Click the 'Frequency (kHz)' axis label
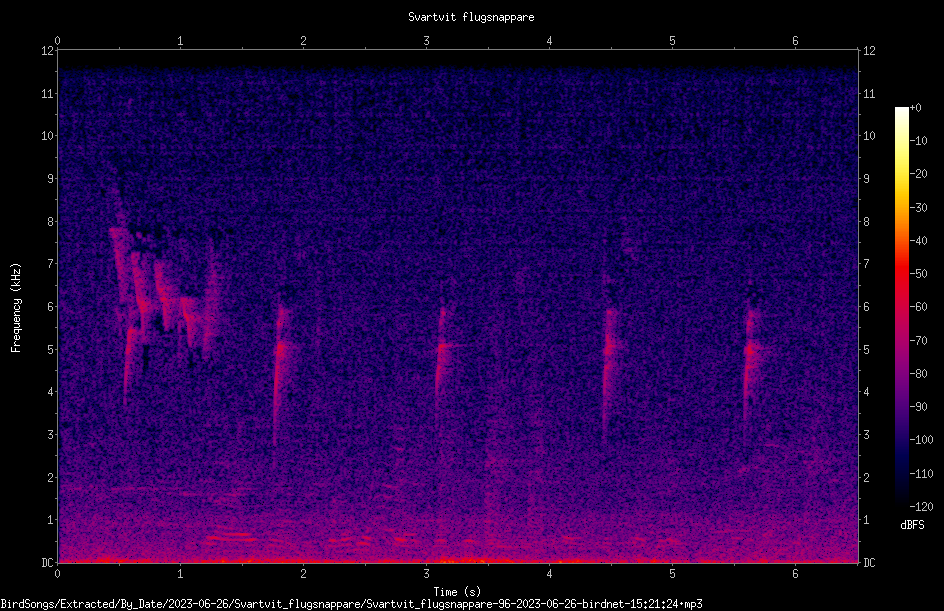Screen dimensions: 944x611 coord(16,308)
